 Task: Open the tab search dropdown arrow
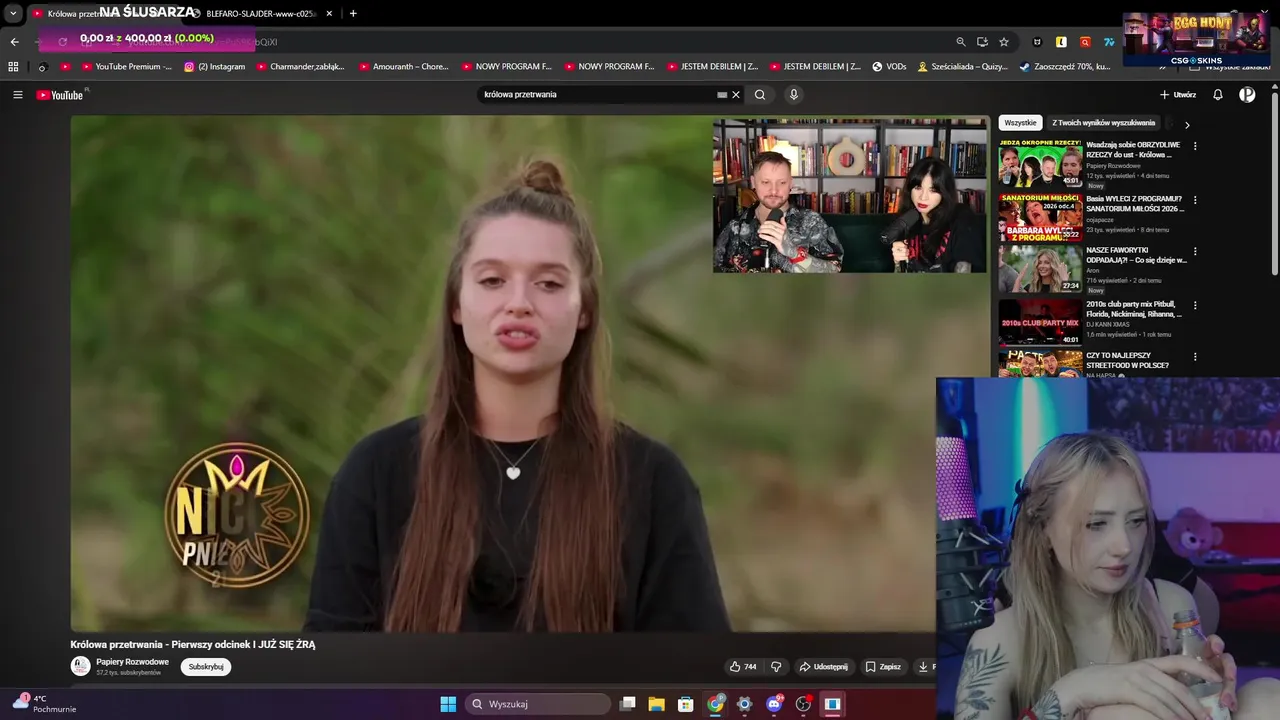(13, 13)
